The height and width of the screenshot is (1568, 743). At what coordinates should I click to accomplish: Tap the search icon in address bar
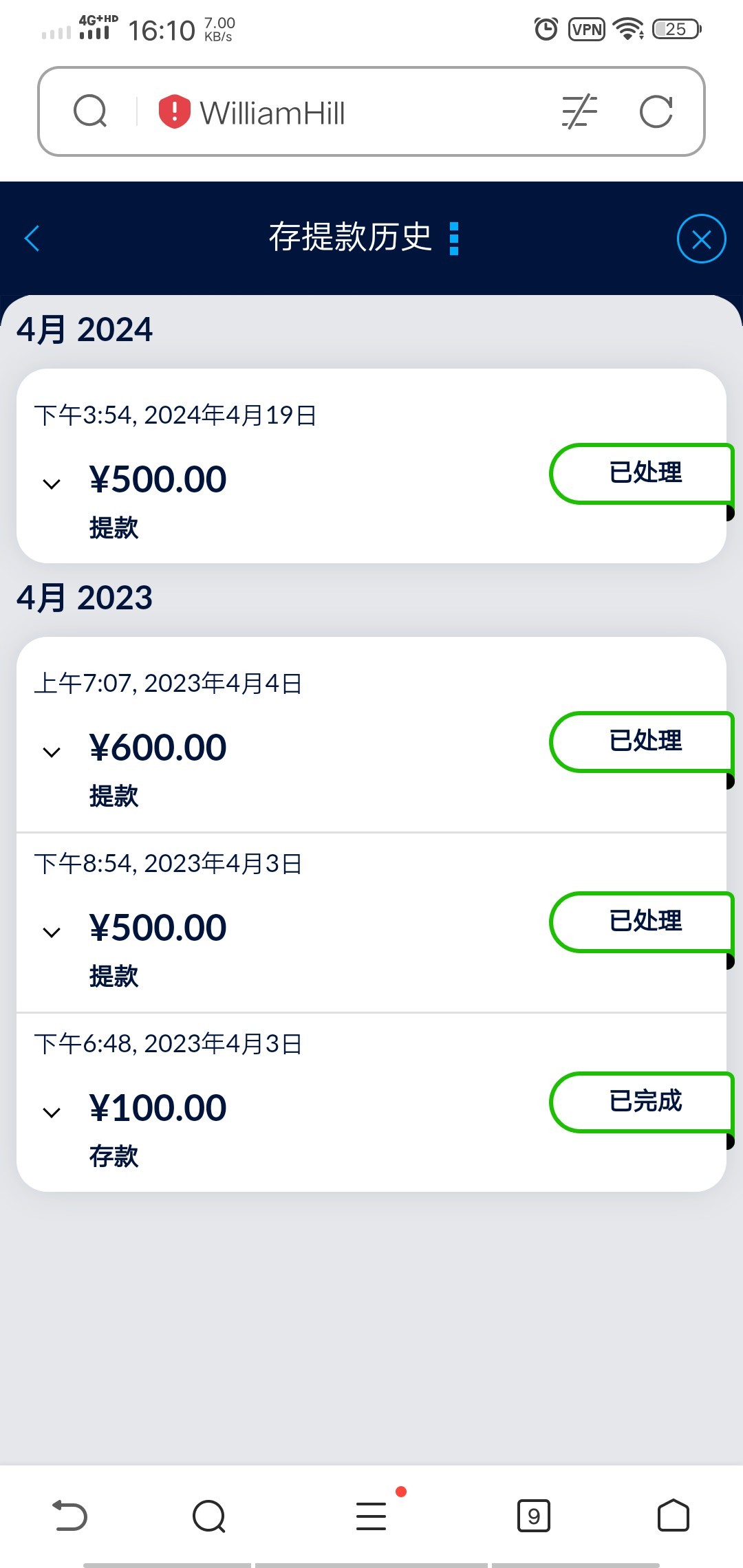90,111
